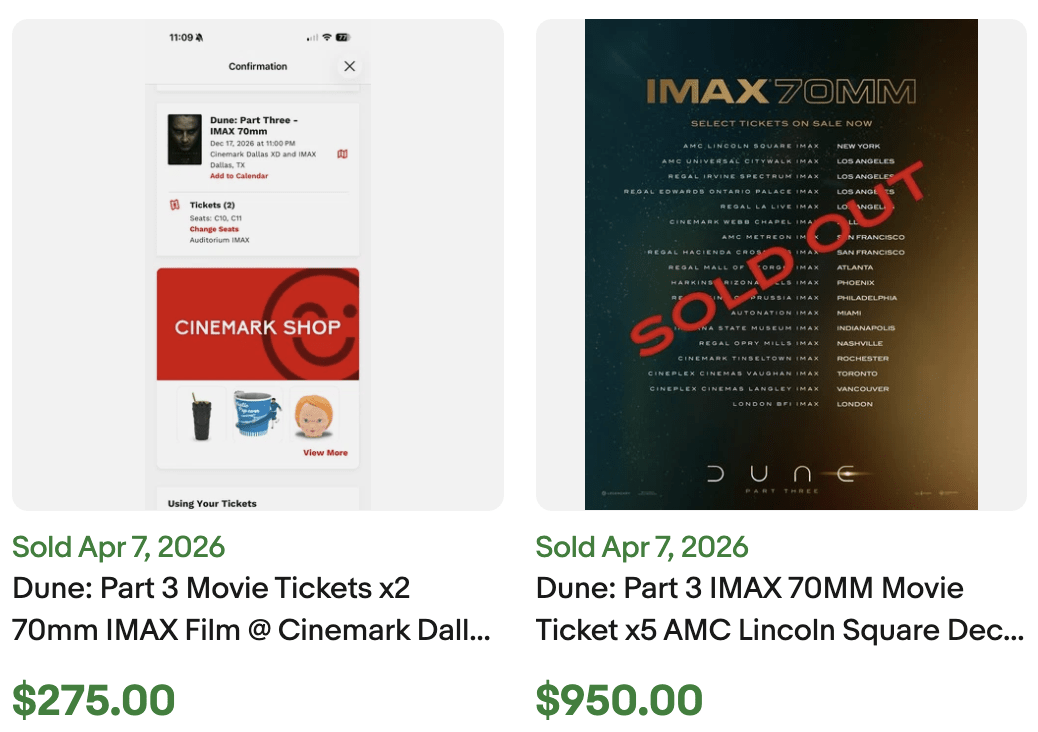This screenshot has height=732, width=1038.
Task: Click the Dune: Part Three - IMAX 70mm title
Action: tap(254, 125)
